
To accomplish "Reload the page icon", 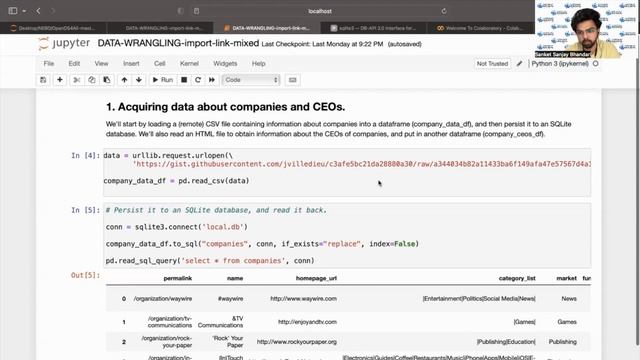I will click(x=444, y=11).
